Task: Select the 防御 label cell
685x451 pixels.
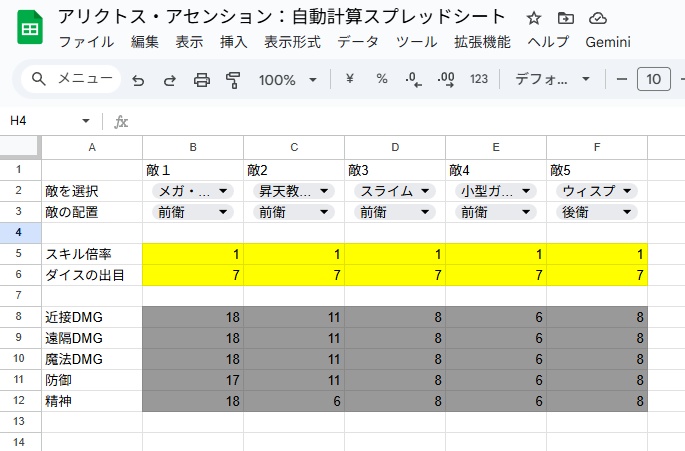Action: coord(92,380)
